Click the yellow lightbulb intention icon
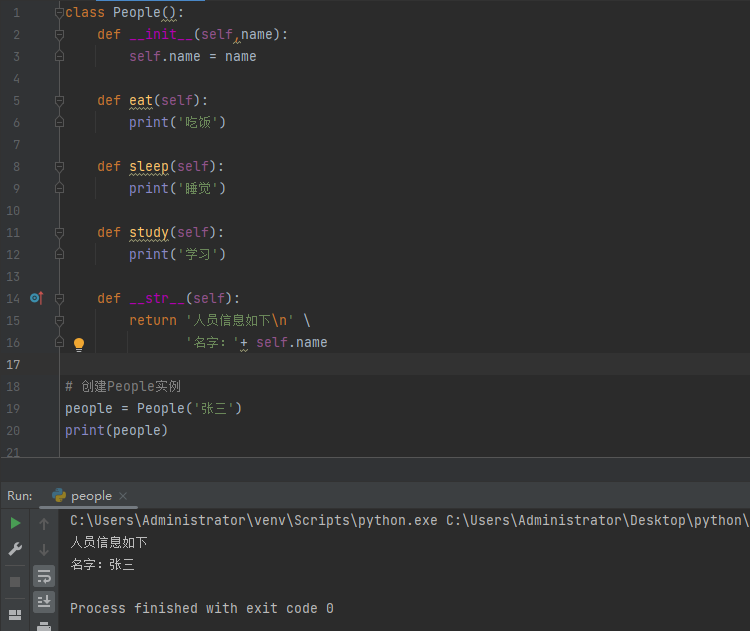The height and width of the screenshot is (631, 750). 79,344
